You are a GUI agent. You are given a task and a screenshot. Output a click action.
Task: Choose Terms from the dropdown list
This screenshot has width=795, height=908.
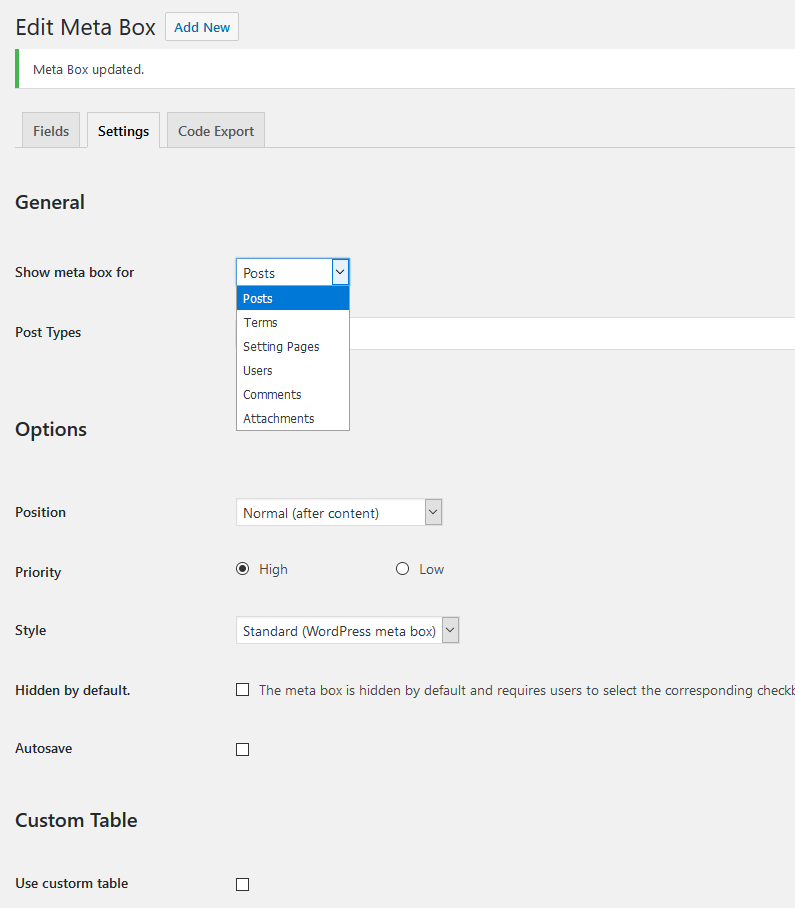(292, 322)
